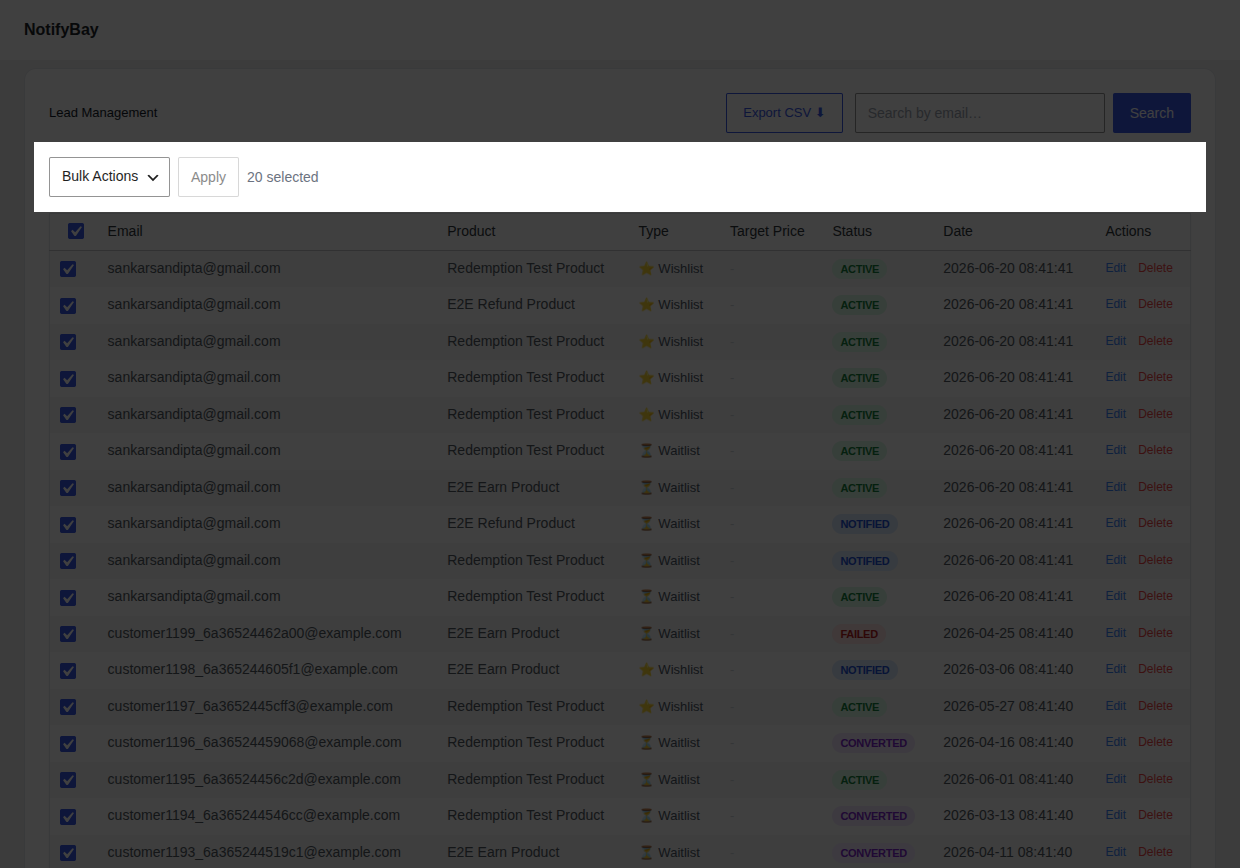Click the star Wishlist icon in customer1197 row
The image size is (1240, 868).
click(646, 707)
